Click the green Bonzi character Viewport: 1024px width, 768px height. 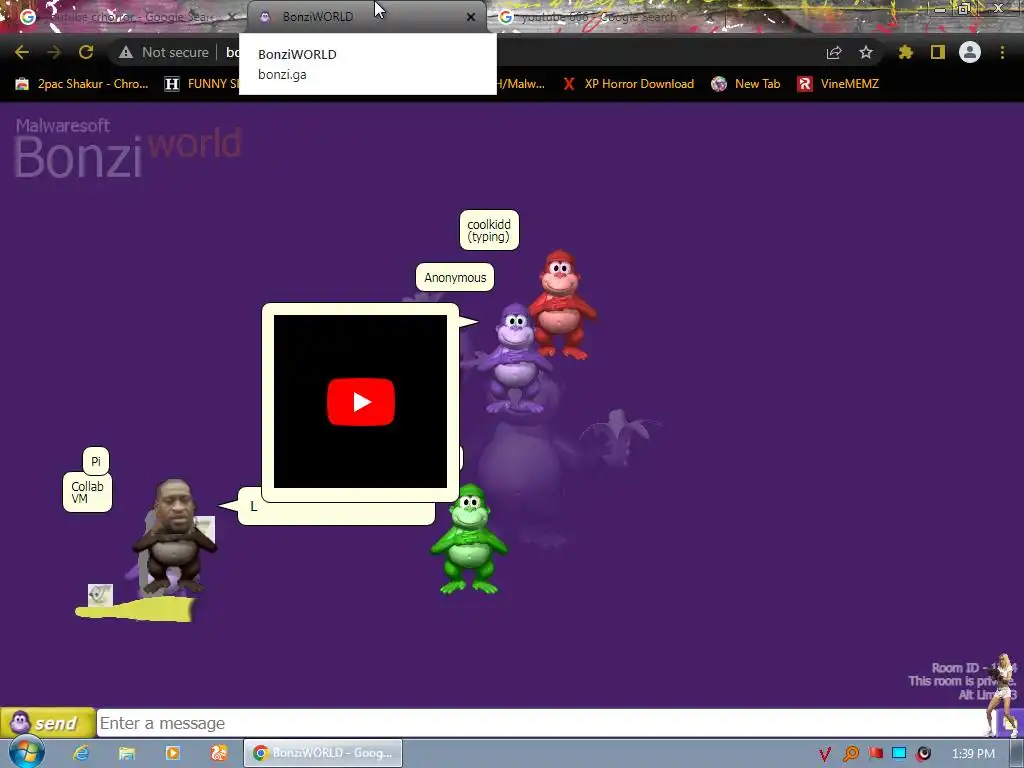[469, 539]
